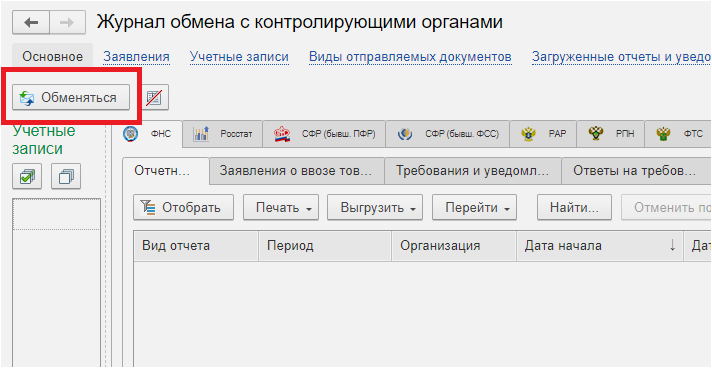Select the СФР (бывш. ПФР) tab

(x=324, y=134)
